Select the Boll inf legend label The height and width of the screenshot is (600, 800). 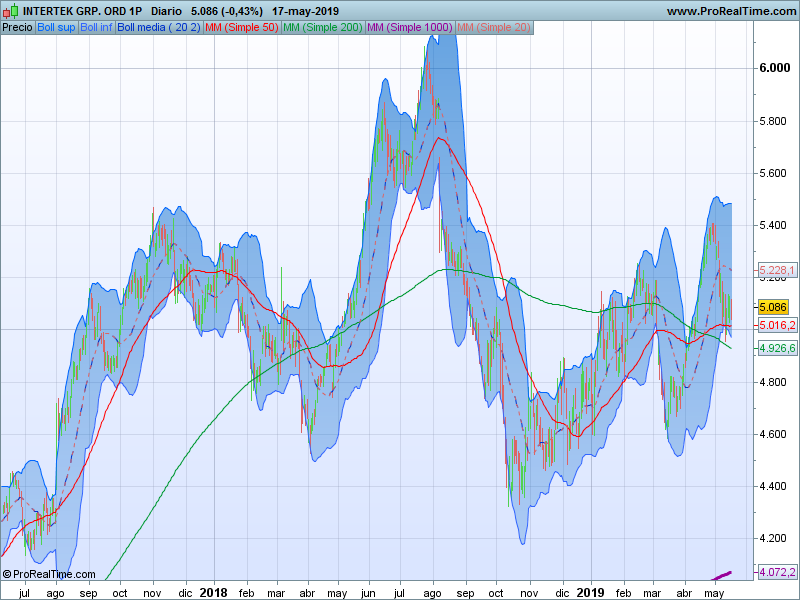[x=96, y=28]
